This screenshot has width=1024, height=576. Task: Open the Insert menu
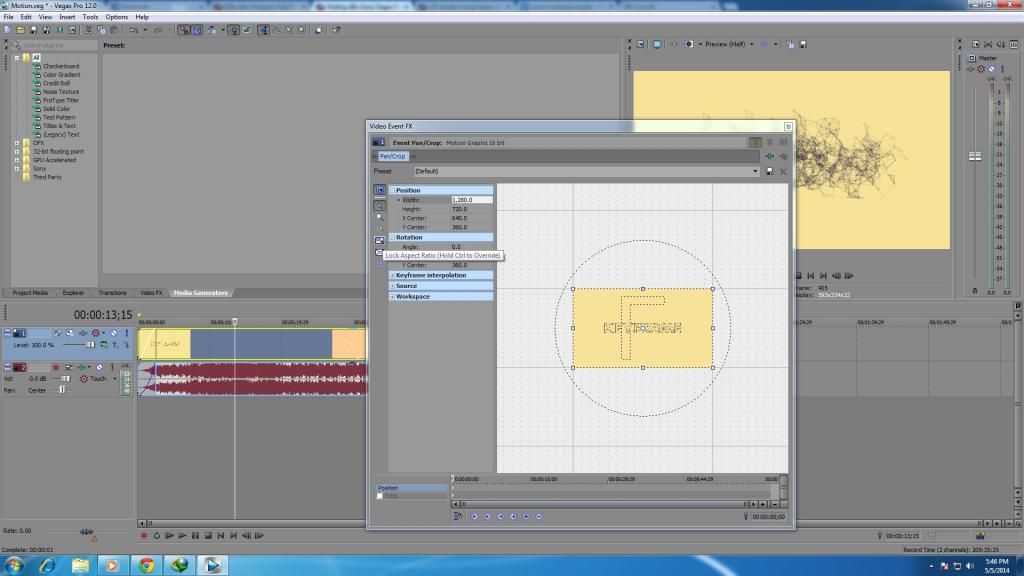67,17
